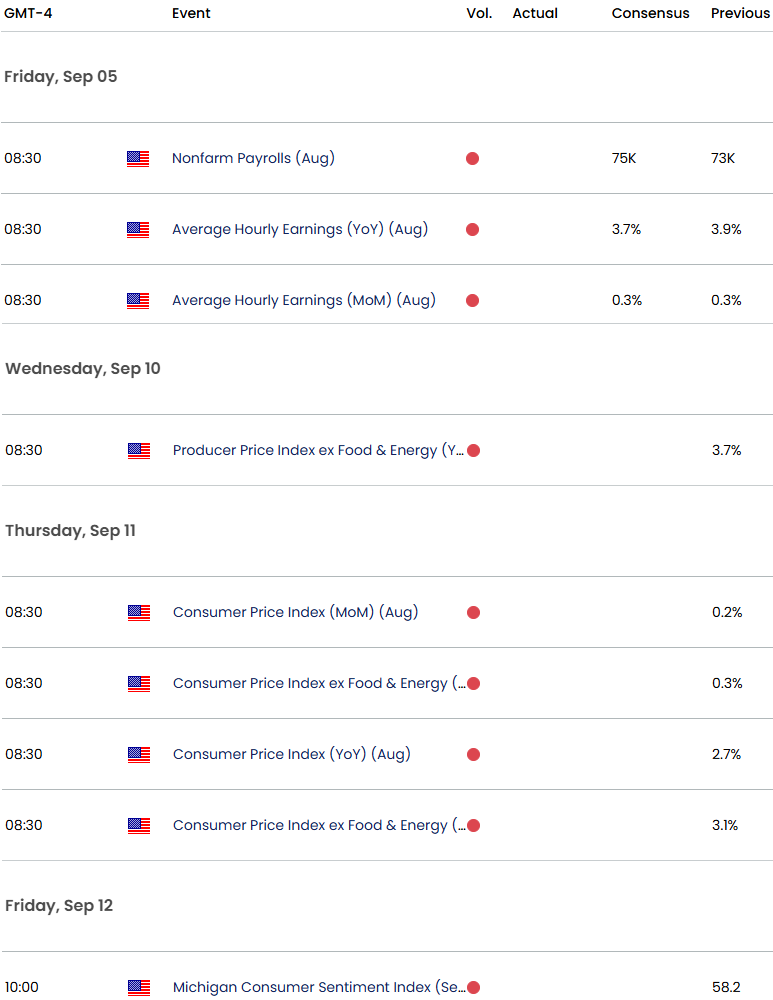Click the Event column header
This screenshot has height=1000, width=773.
point(191,14)
